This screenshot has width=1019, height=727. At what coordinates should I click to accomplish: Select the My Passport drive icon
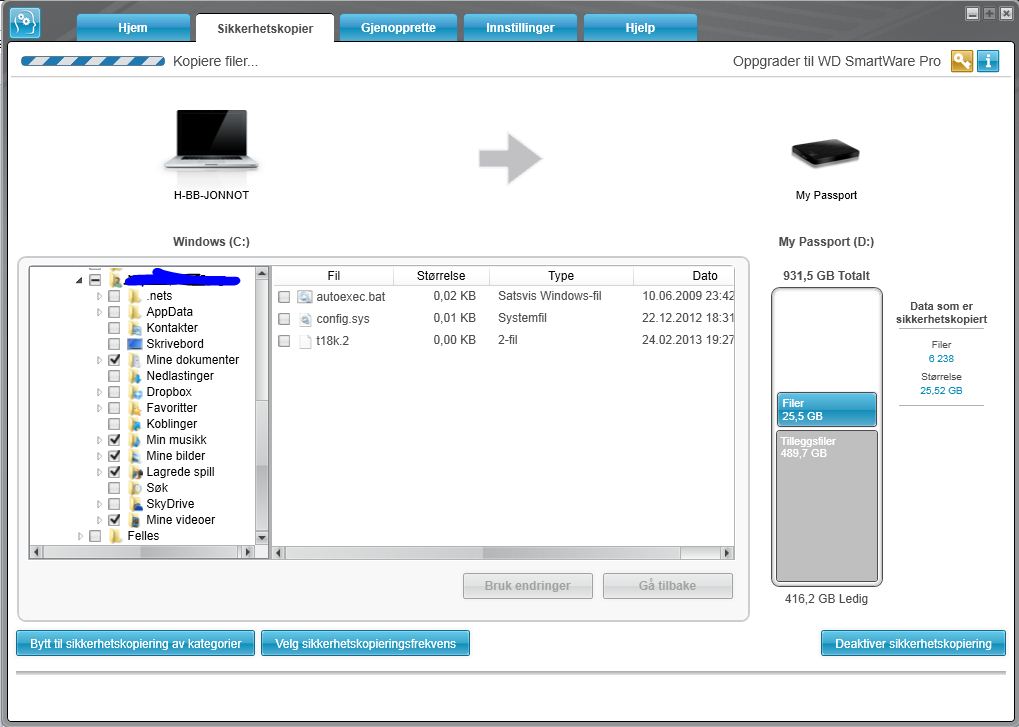[825, 154]
